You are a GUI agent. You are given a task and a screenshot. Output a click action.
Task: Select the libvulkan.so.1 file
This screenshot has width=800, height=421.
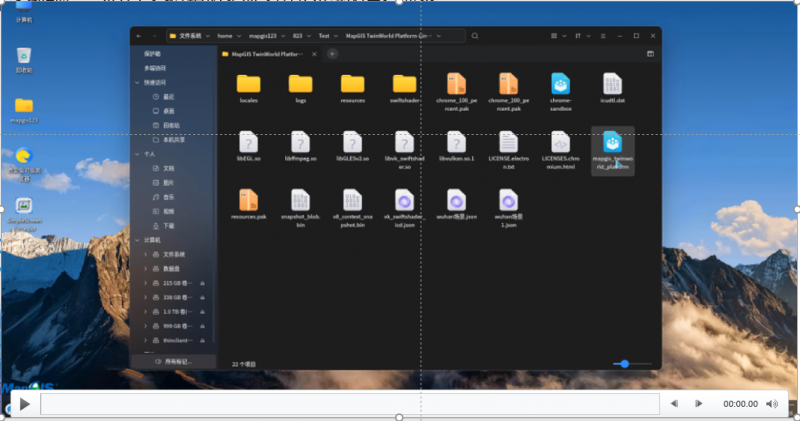[457, 146]
